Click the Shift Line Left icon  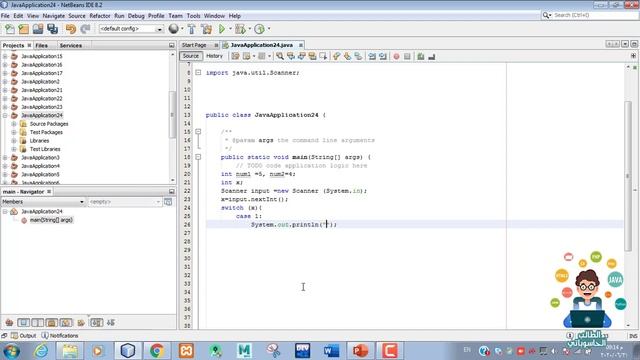pyautogui.click(x=372, y=56)
